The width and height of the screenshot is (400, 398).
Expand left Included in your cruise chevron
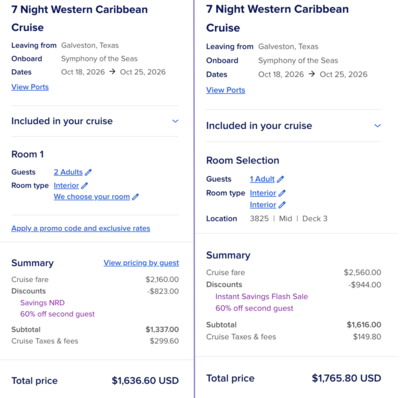pos(175,121)
